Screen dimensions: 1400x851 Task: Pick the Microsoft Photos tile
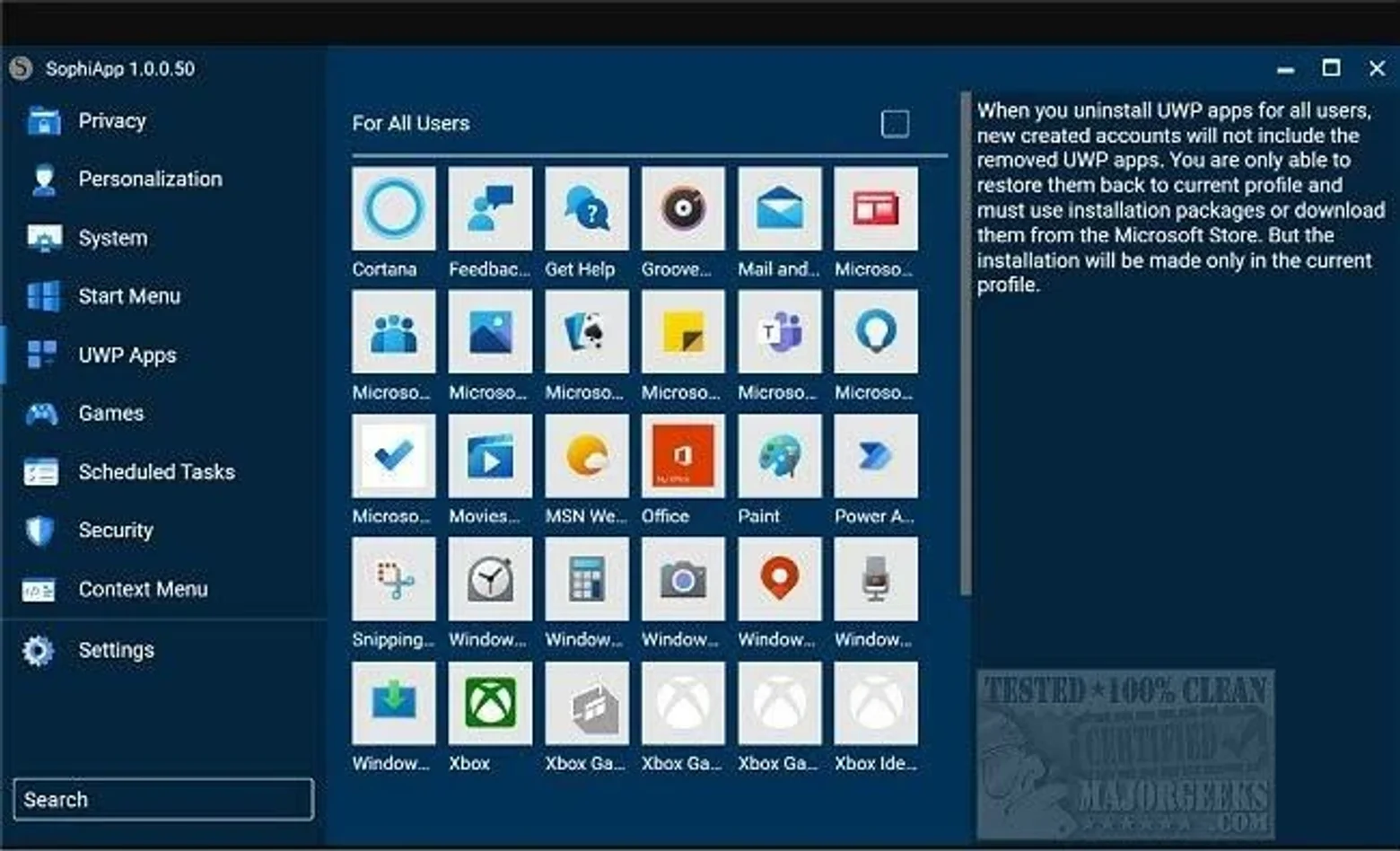490,332
